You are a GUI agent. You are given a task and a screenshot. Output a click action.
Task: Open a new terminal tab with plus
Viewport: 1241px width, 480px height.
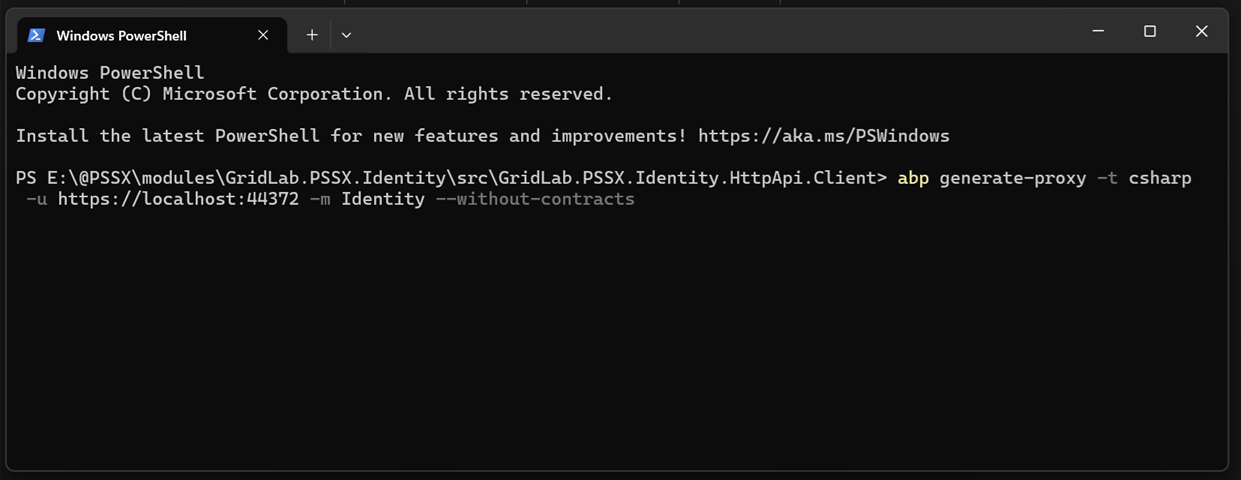(x=312, y=35)
